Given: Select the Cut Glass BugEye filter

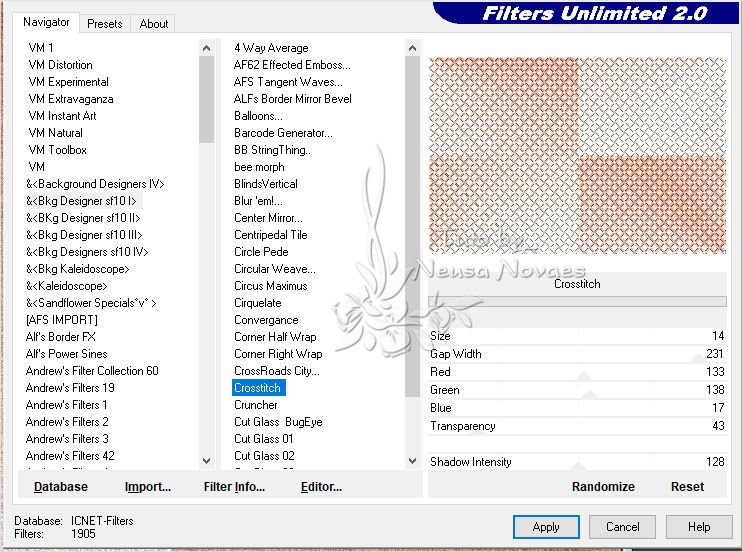Looking at the screenshot, I should click(x=278, y=422).
